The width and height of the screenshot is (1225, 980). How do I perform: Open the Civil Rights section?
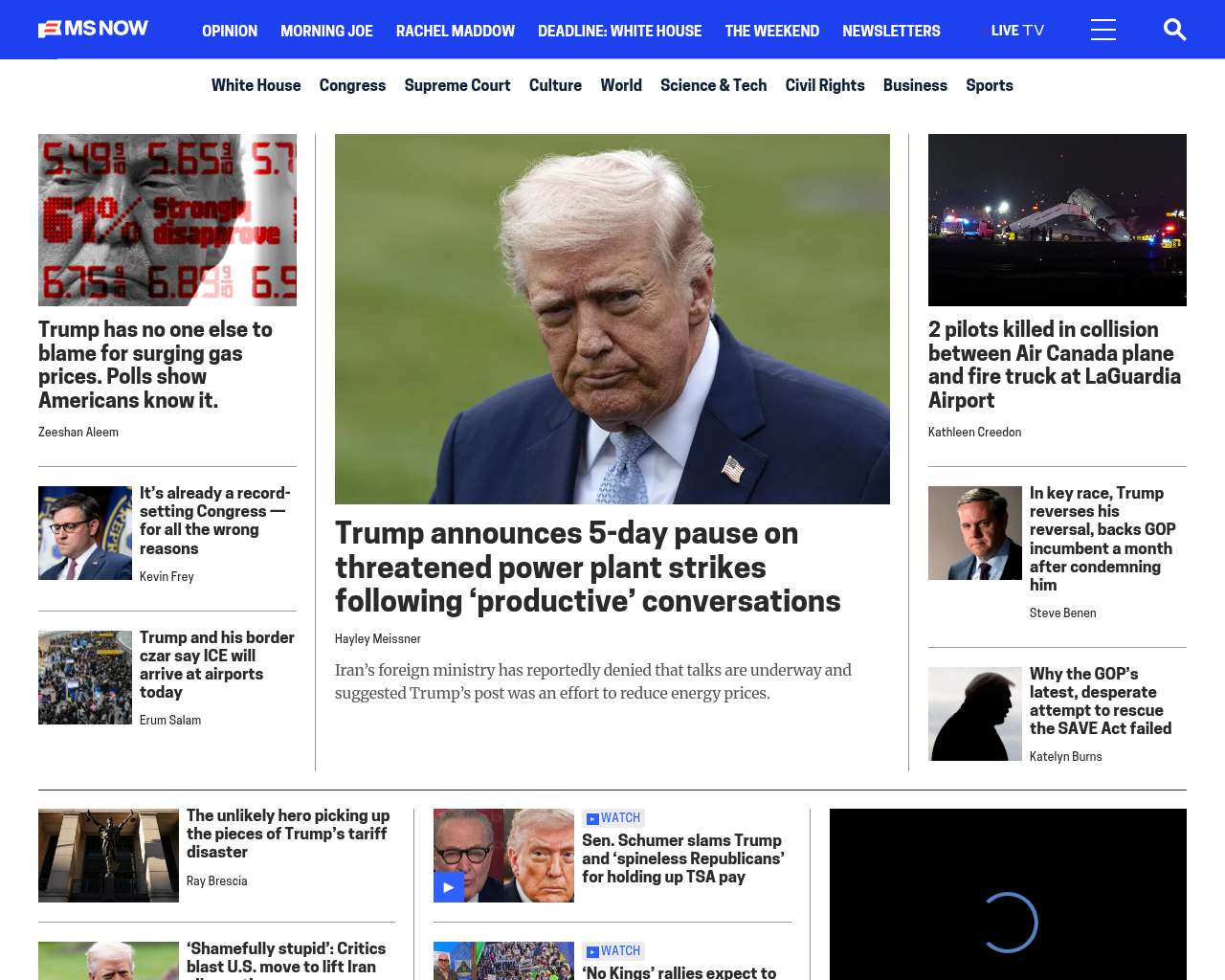[824, 85]
